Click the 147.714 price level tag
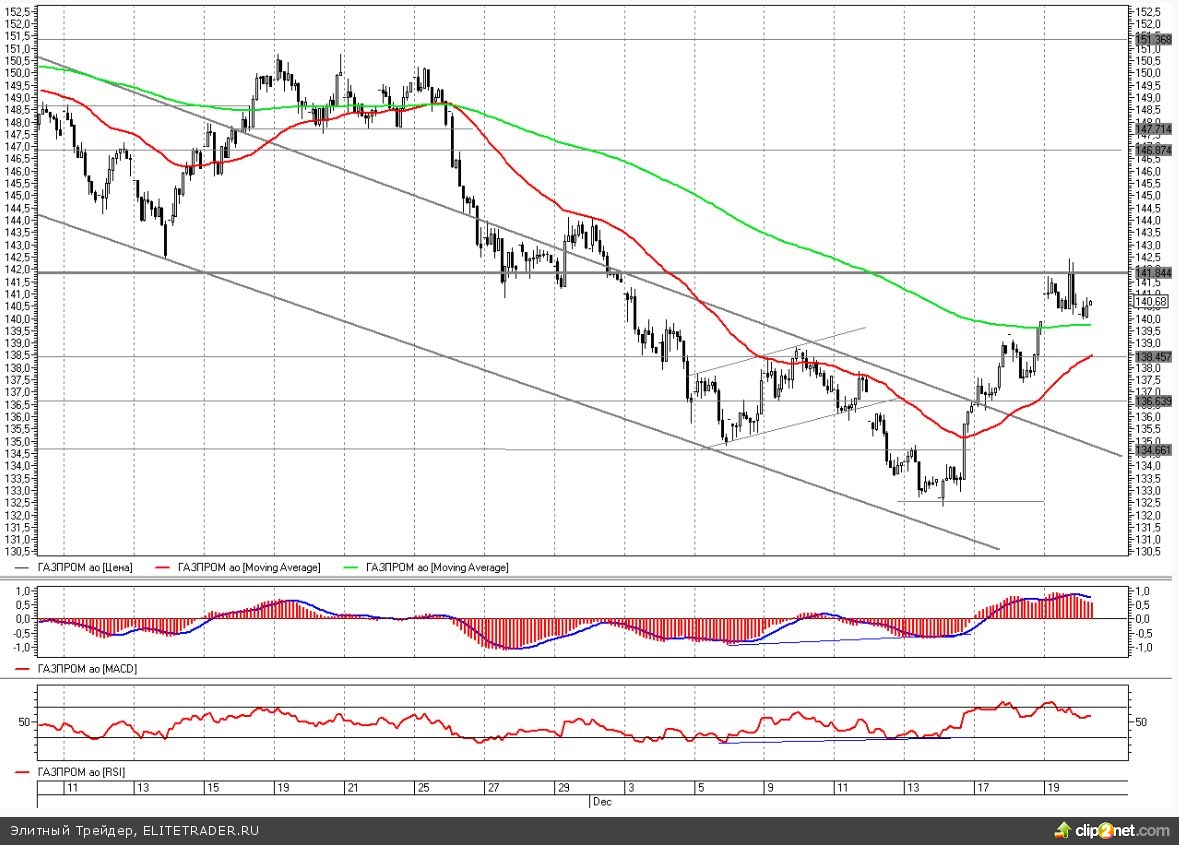Screen dimensions: 1179x845 coord(1152,129)
